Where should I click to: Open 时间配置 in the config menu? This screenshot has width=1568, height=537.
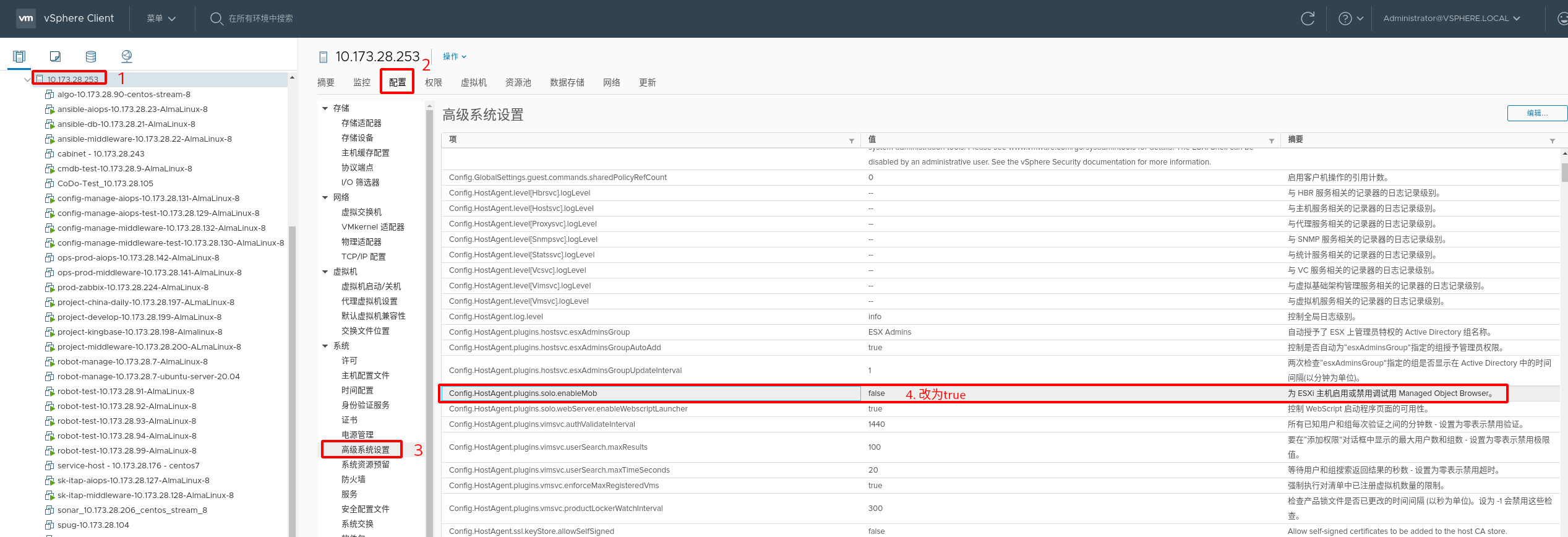(358, 390)
